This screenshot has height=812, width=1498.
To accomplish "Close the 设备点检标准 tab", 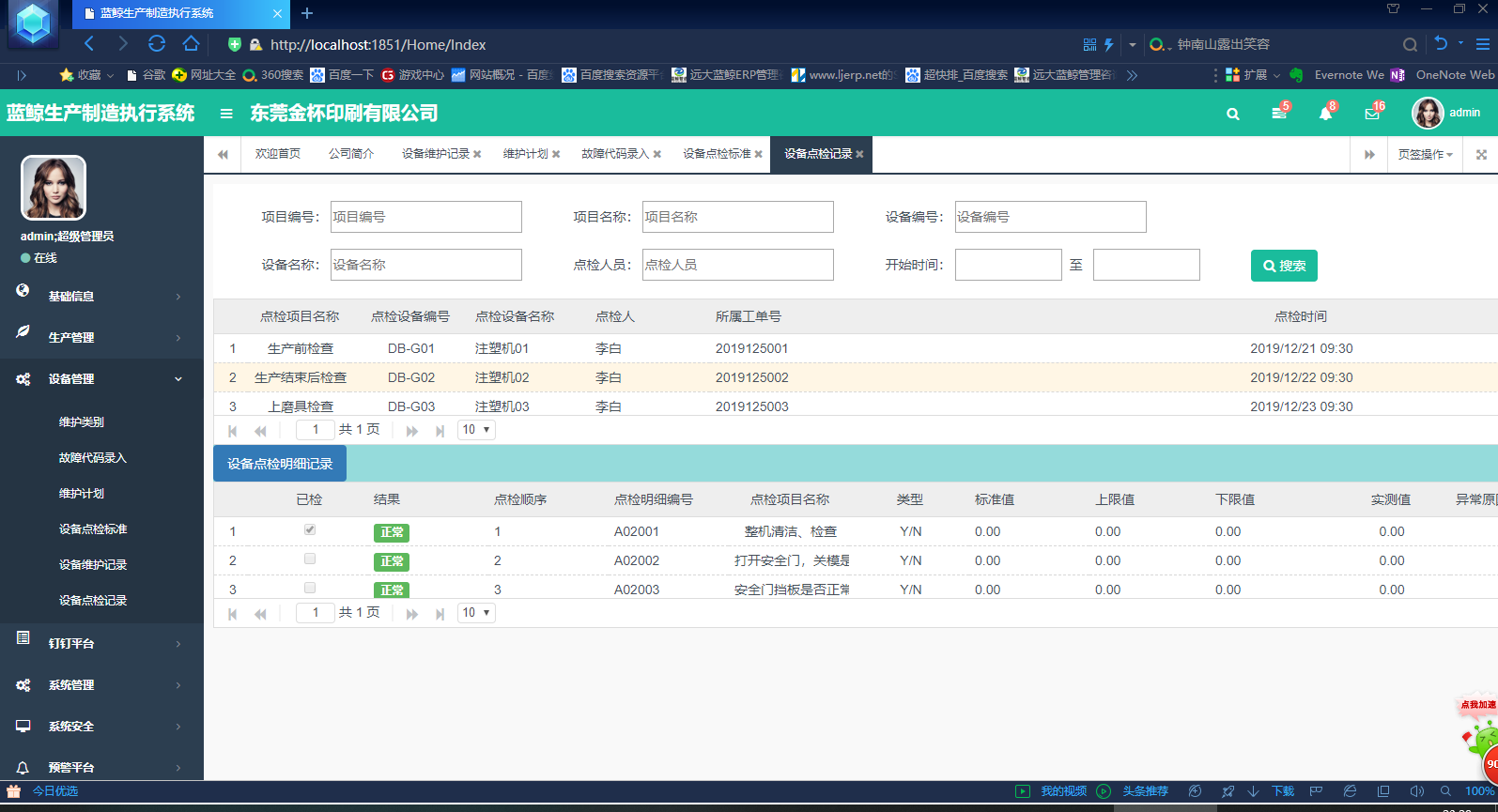I will (759, 154).
